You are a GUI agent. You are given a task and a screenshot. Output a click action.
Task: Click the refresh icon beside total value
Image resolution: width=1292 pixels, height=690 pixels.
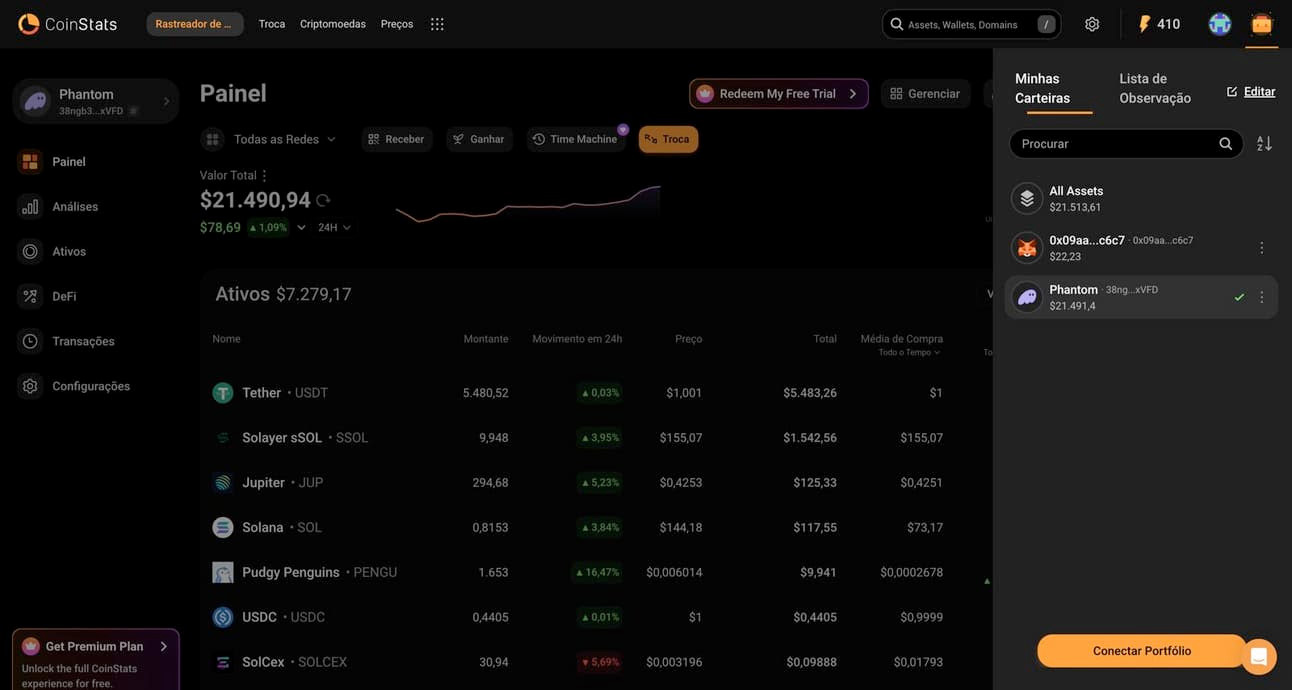pyautogui.click(x=323, y=200)
